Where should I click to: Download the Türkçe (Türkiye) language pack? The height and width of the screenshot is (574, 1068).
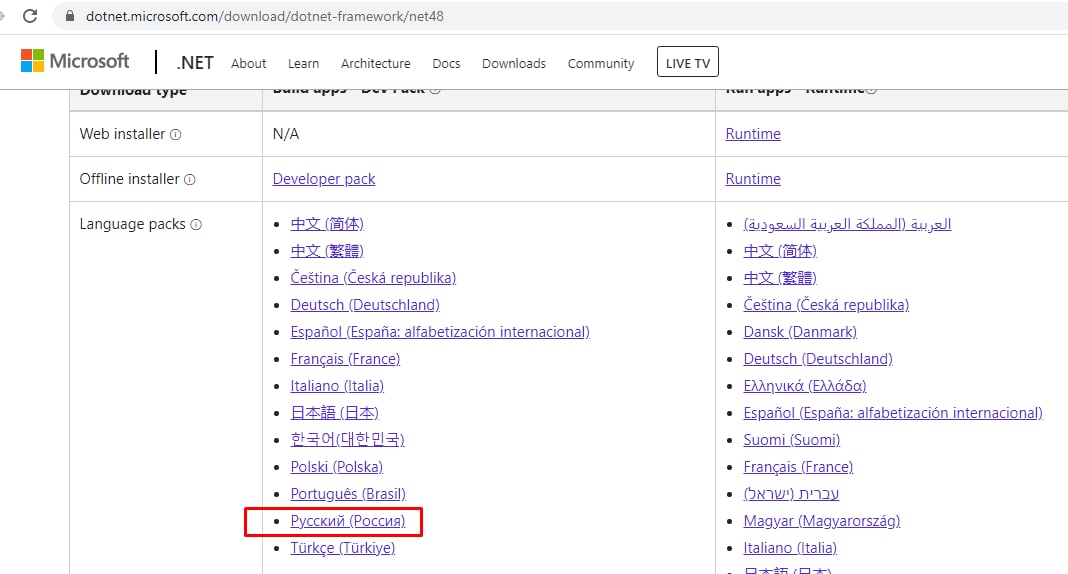(343, 548)
